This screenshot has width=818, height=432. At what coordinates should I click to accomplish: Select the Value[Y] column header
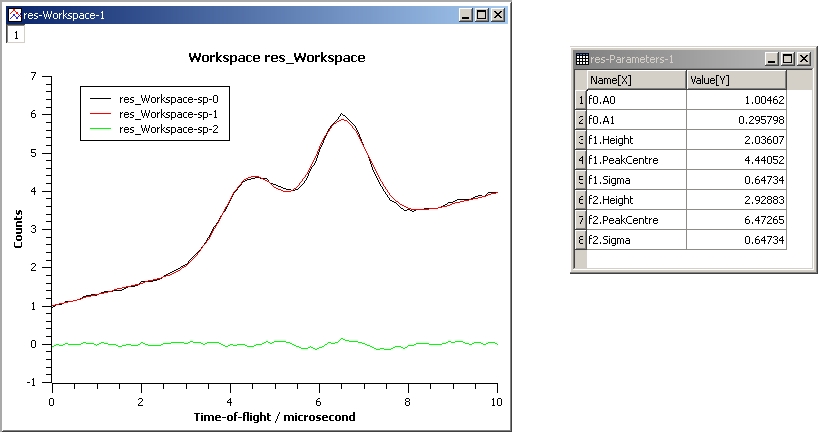point(735,80)
